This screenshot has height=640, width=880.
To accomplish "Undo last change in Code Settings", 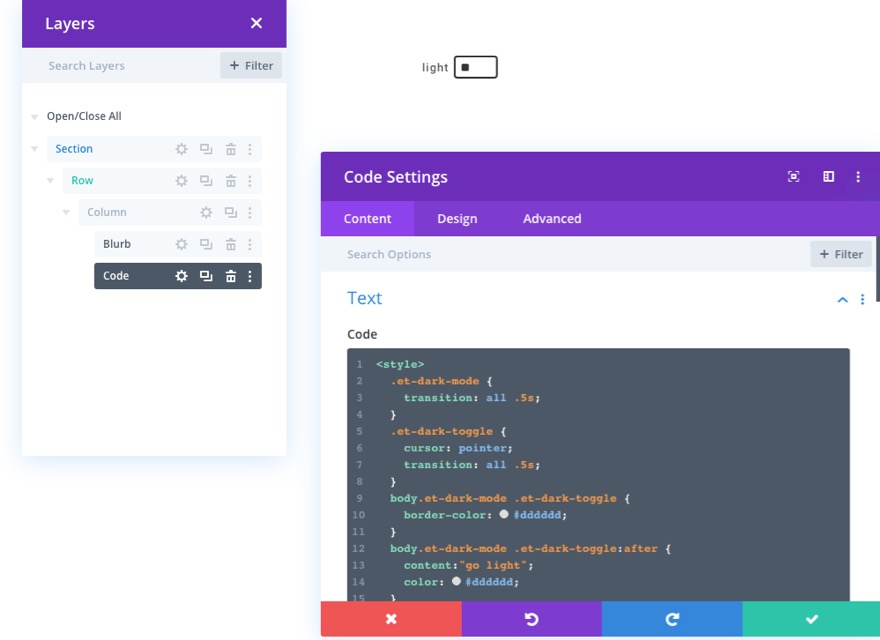I will pos(531,619).
